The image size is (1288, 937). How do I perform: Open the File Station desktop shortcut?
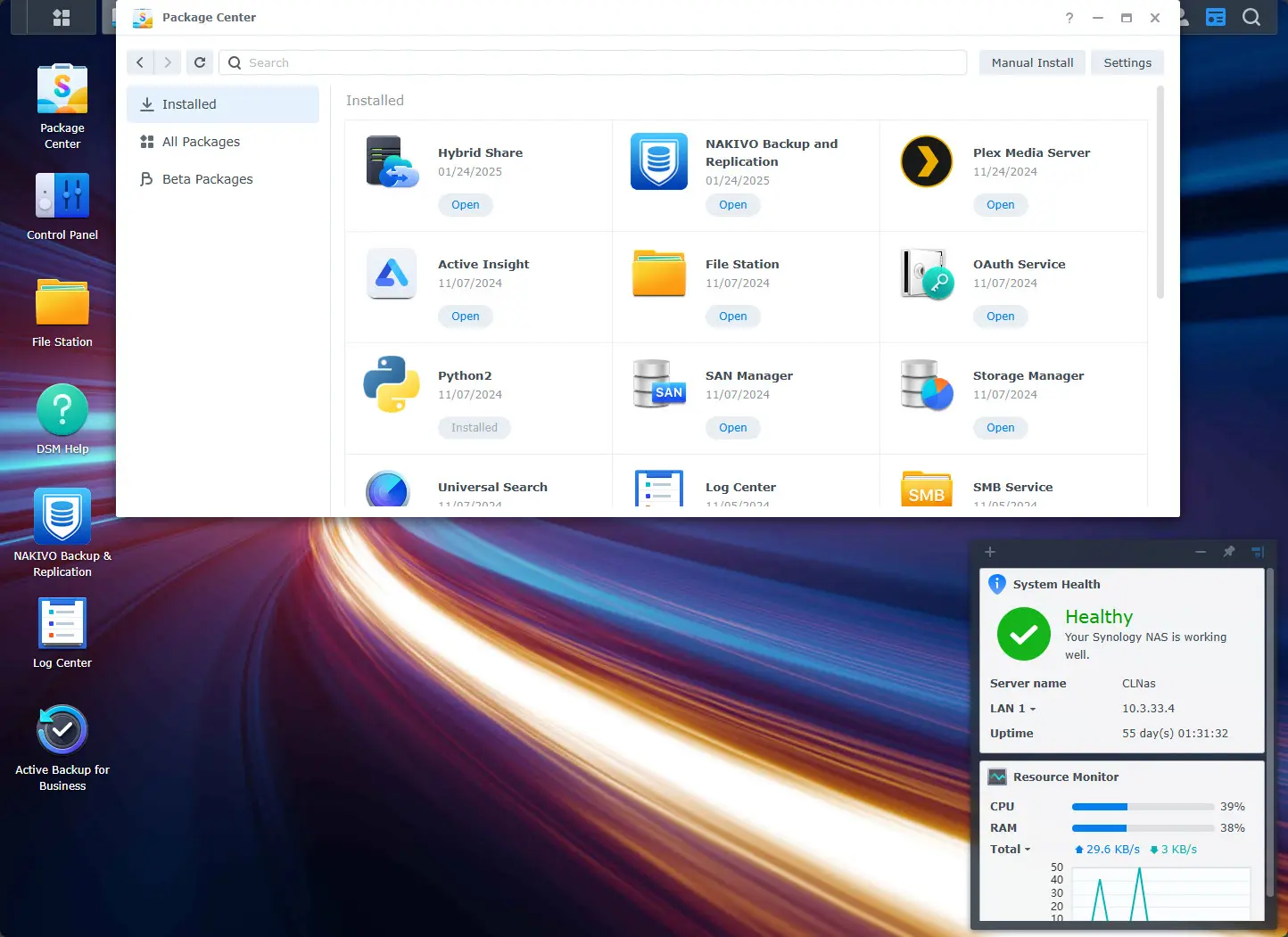[62, 313]
